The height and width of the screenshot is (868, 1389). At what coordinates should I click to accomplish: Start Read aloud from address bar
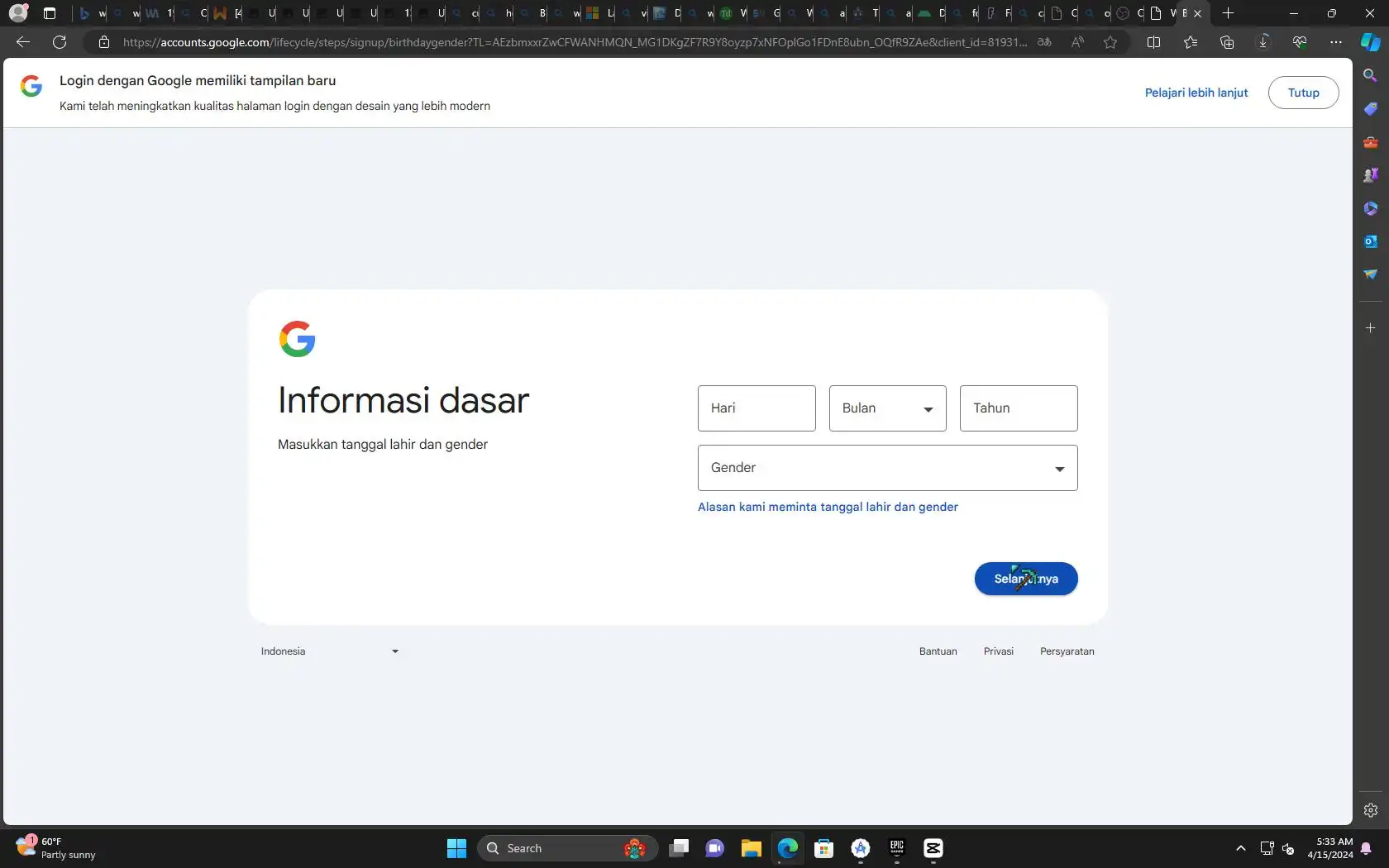pyautogui.click(x=1077, y=42)
